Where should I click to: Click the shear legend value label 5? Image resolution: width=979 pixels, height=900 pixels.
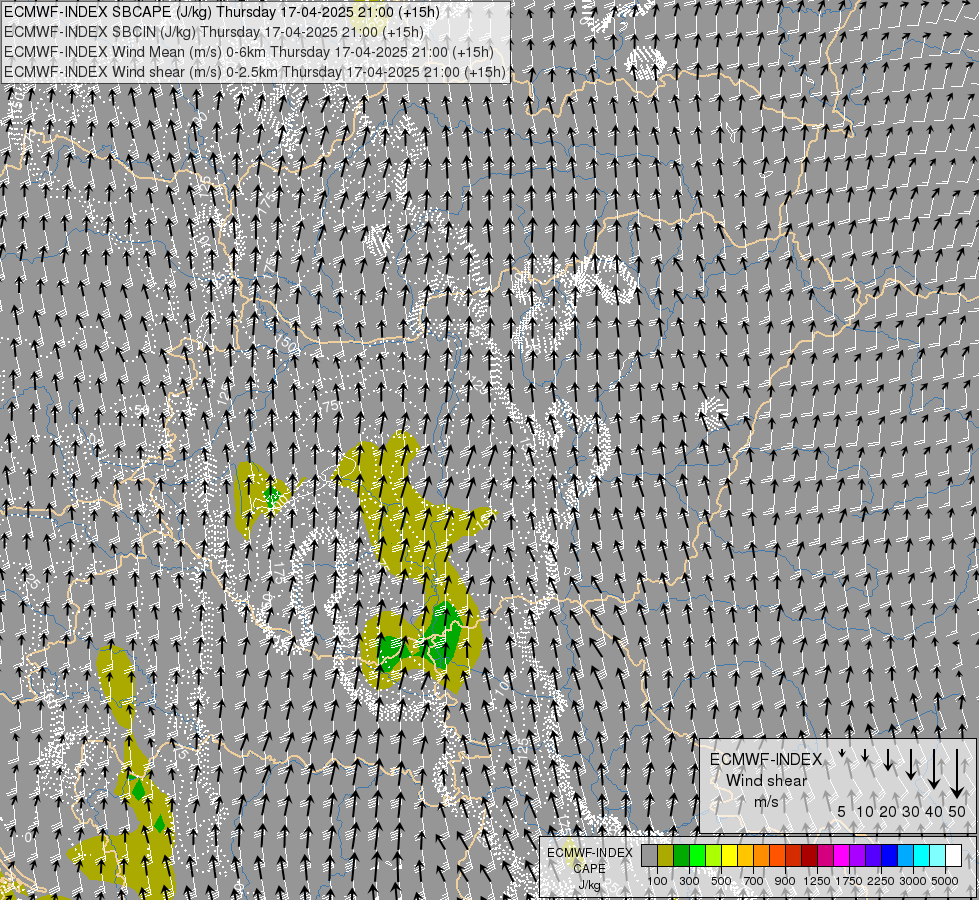[842, 811]
